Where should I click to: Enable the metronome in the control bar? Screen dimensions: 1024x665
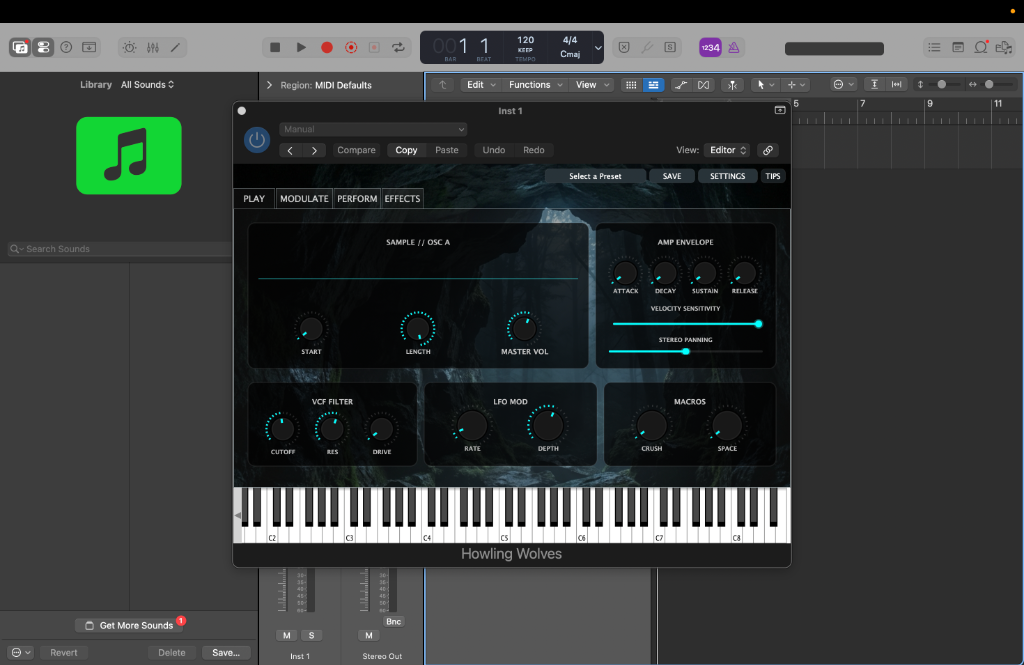click(x=733, y=47)
